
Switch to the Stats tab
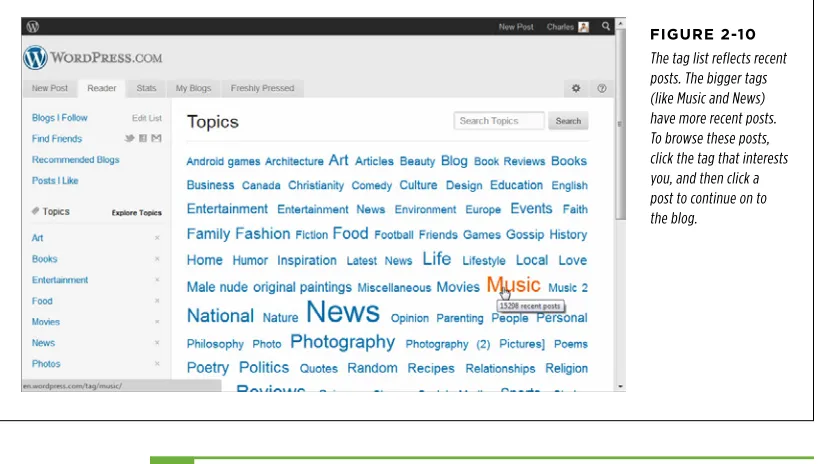[146, 88]
